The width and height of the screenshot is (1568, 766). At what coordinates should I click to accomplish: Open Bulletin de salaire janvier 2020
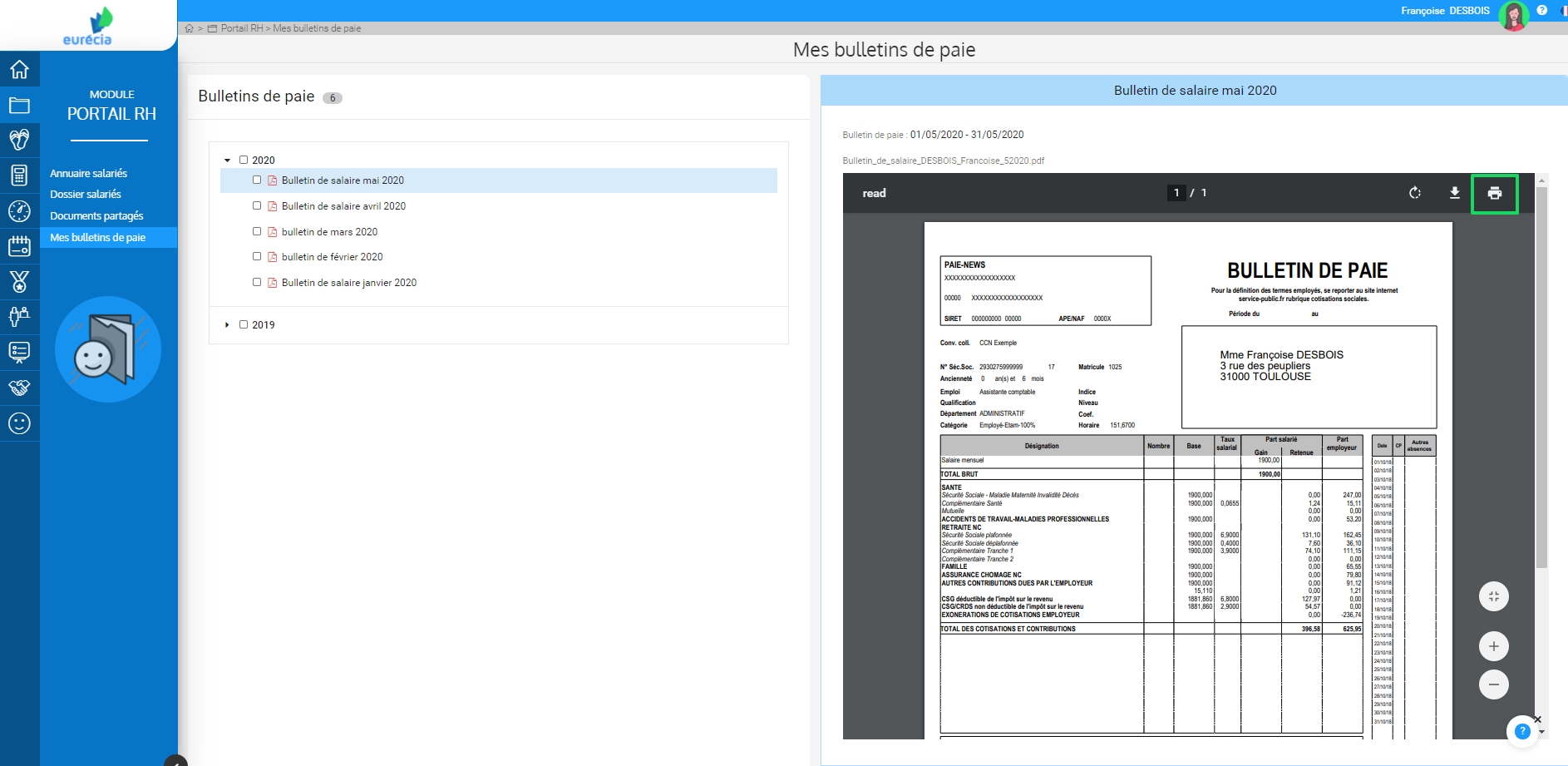(x=348, y=283)
